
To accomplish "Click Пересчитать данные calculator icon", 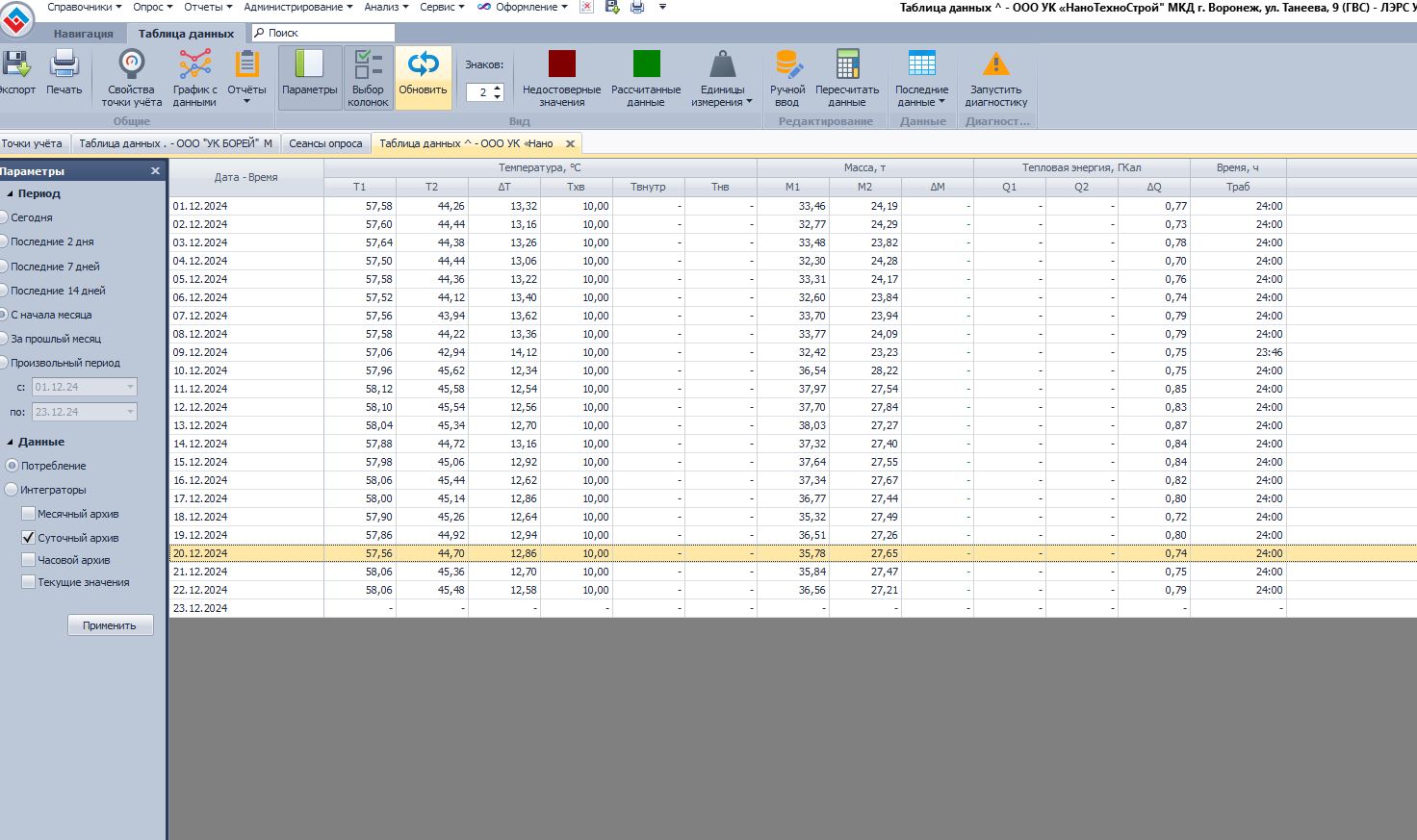I will click(847, 64).
